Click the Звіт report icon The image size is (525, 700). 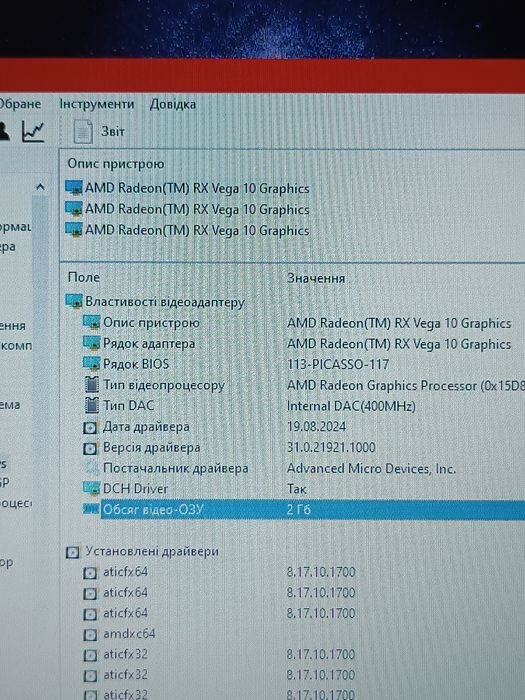(83, 131)
